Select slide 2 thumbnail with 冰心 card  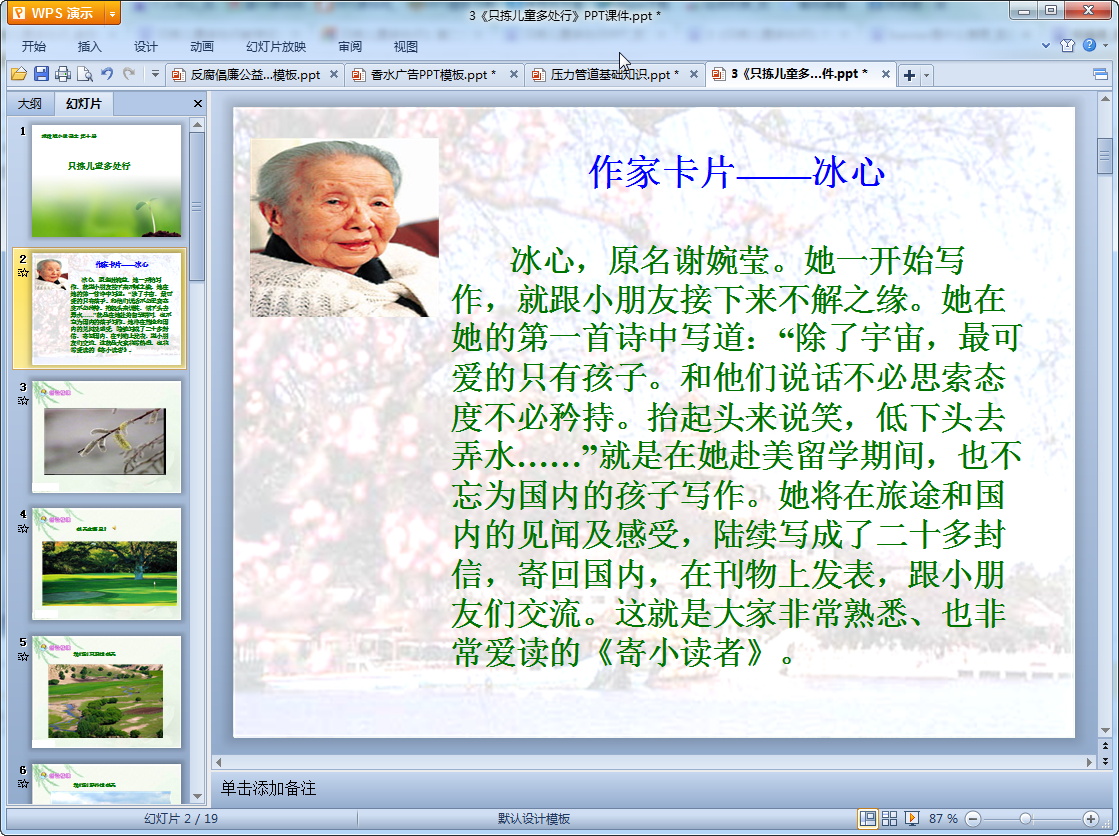pos(106,308)
